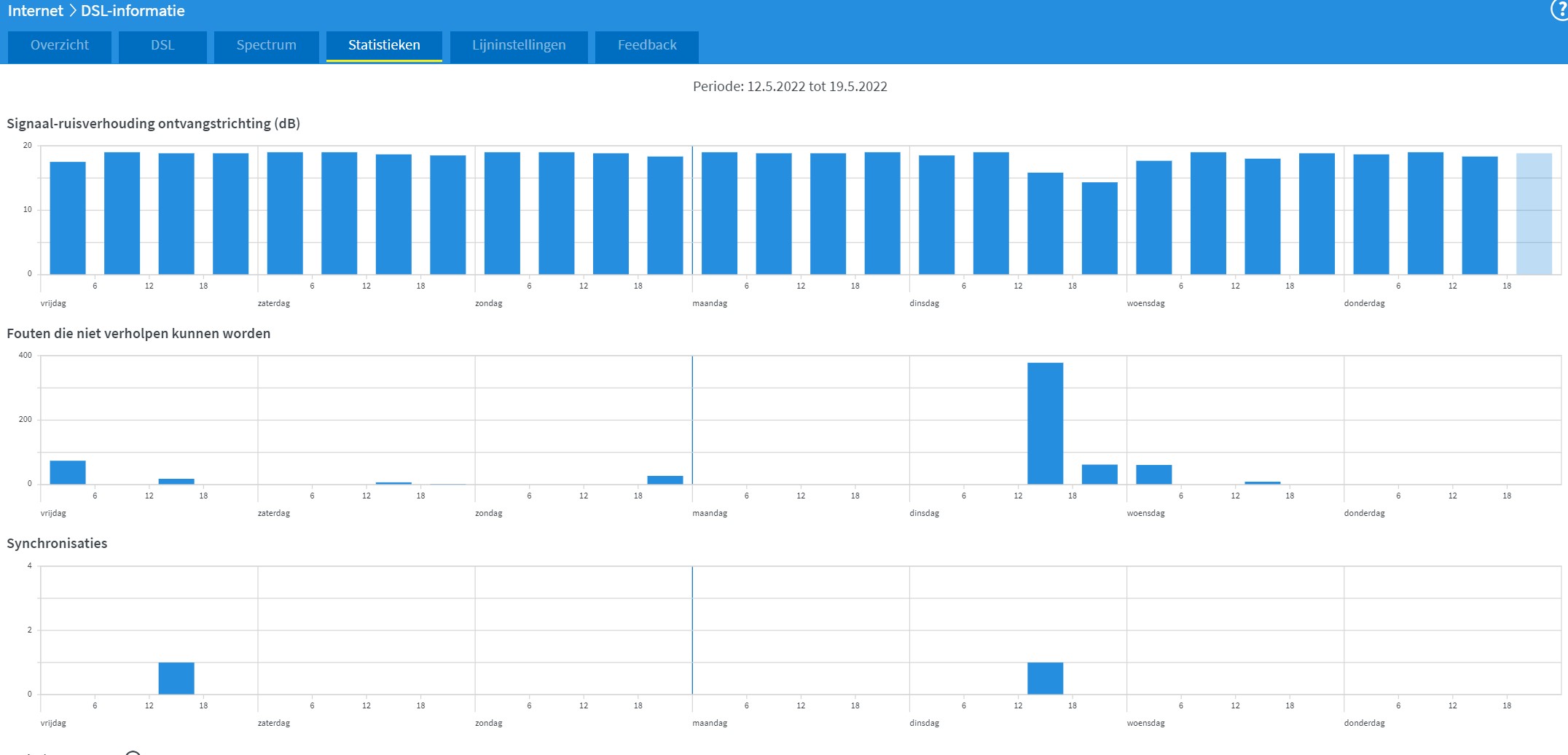Viewport: 1568px width, 755px height.
Task: Click Tuesday's bar in the Synchronisaties chart
Action: point(1045,678)
